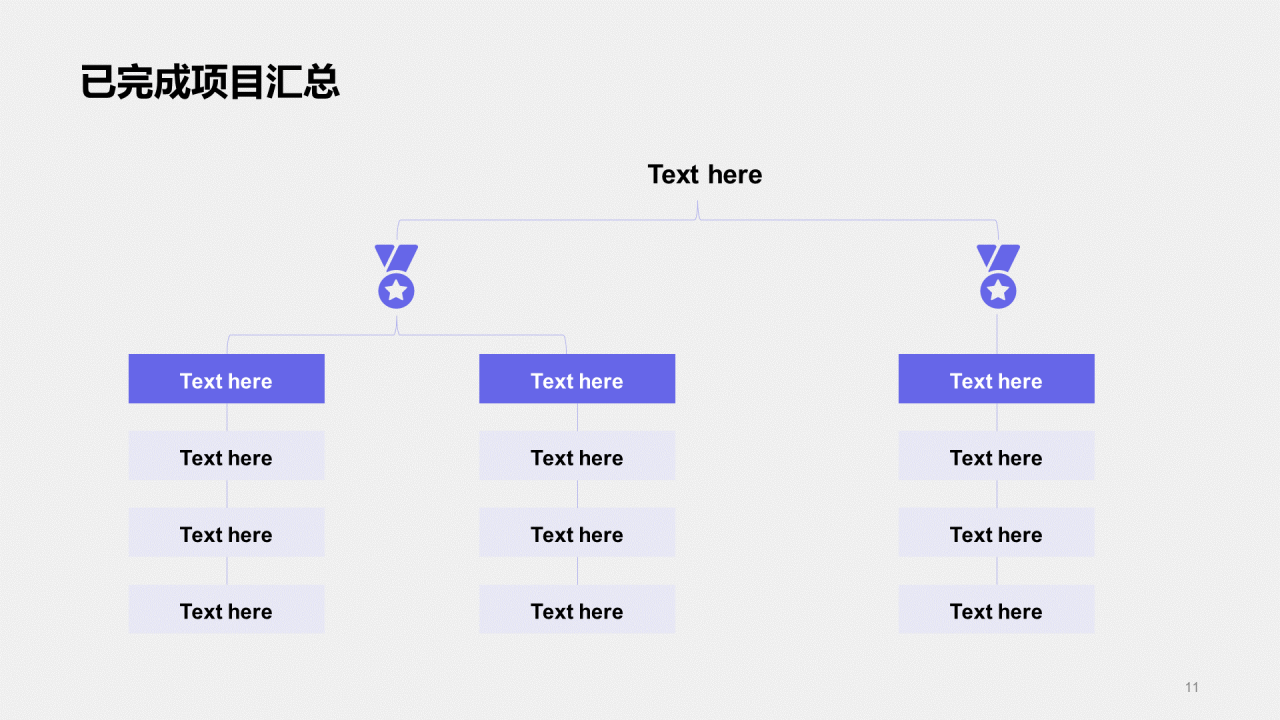Select the right medal icon
This screenshot has width=1280, height=720.
[x=998, y=276]
